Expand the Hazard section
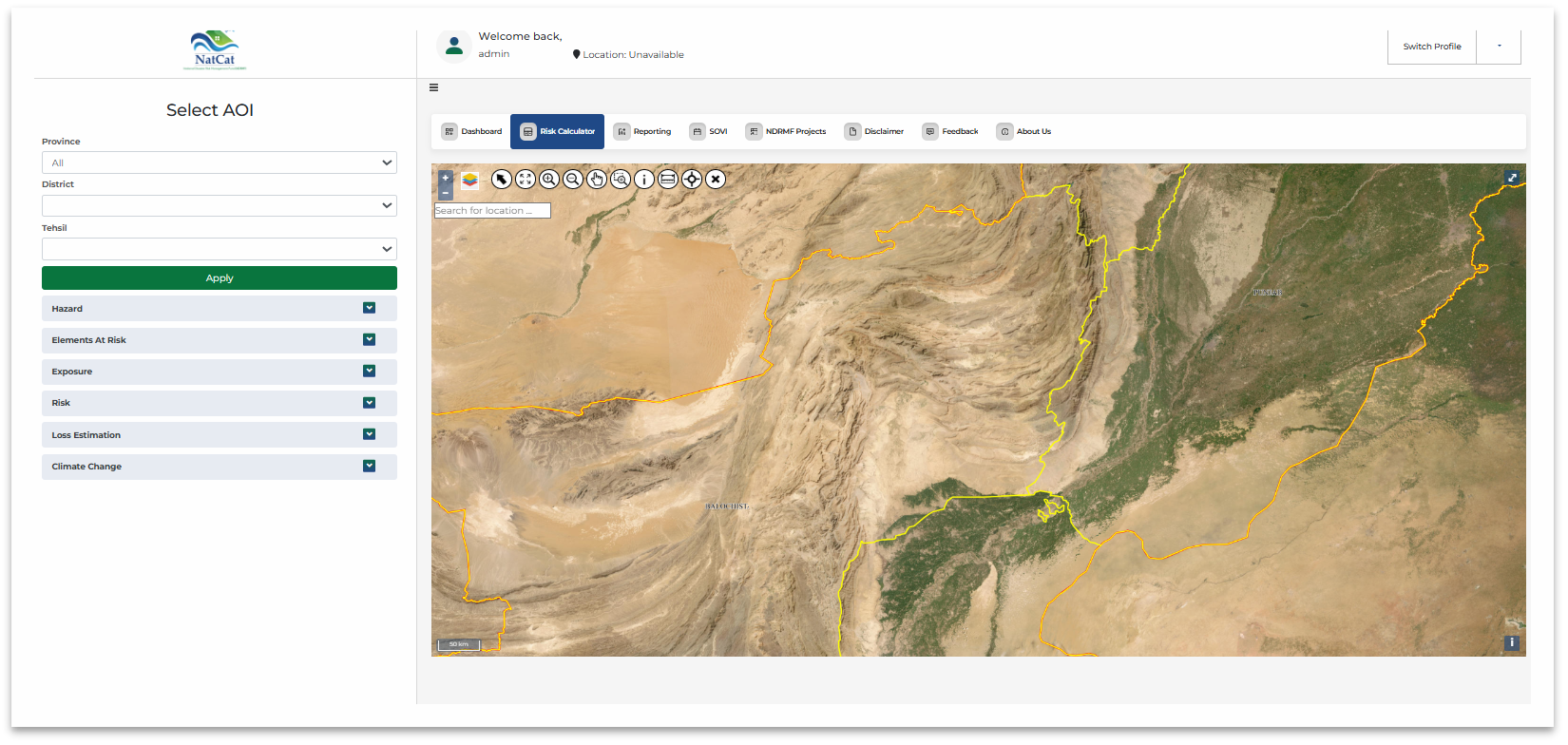Screen dimensions: 1568x745 pyautogui.click(x=219, y=309)
